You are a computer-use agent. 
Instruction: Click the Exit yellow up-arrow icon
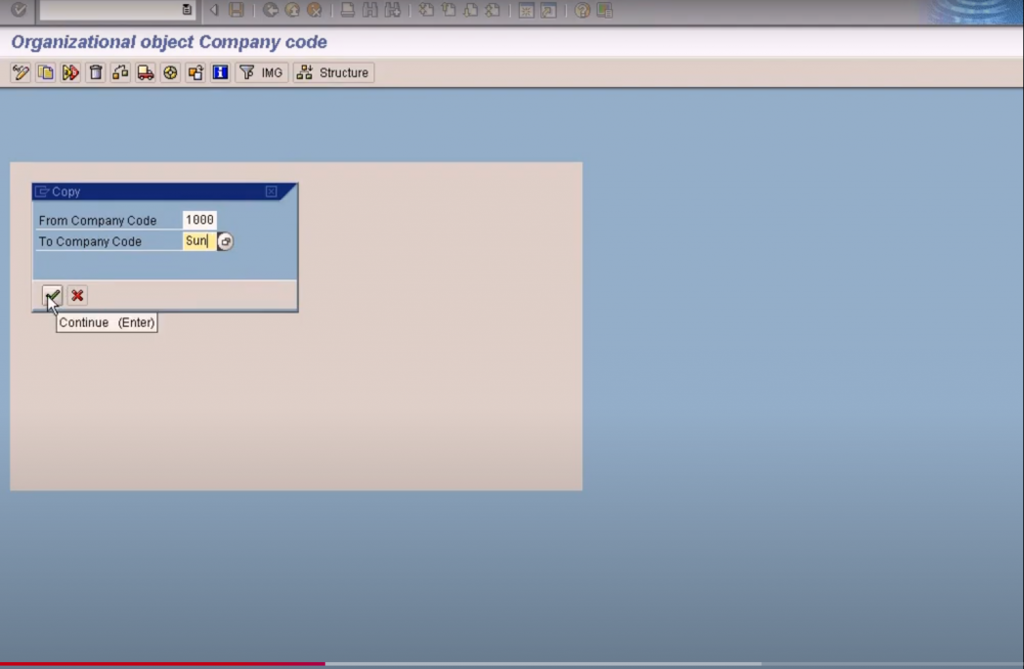(x=293, y=10)
